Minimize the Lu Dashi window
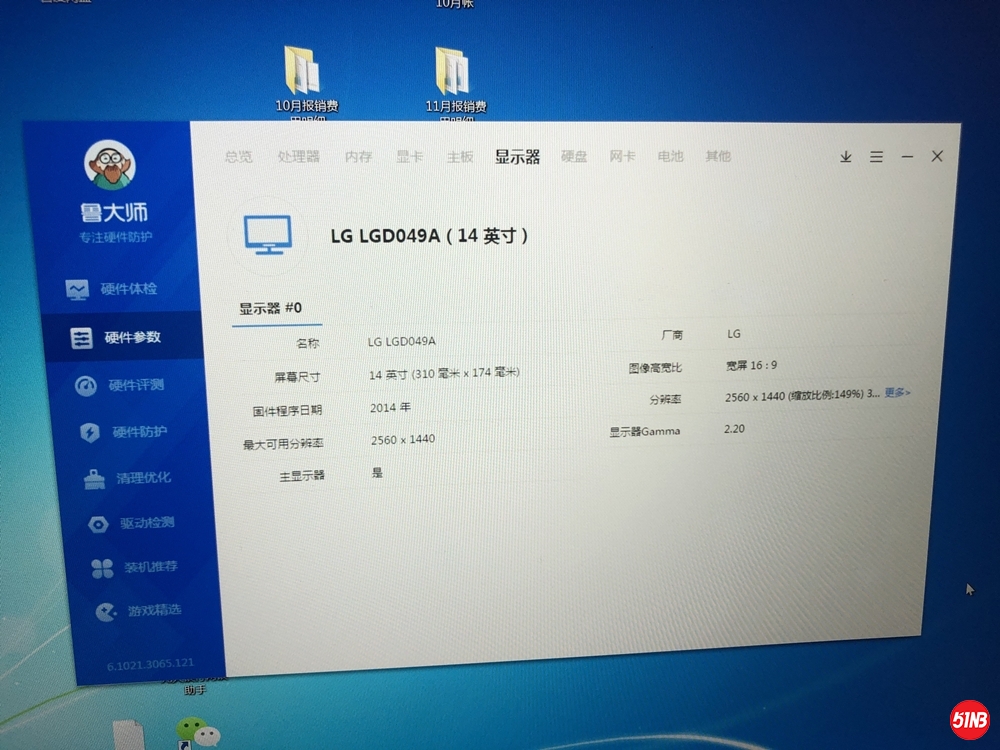1000x750 pixels. click(907, 156)
